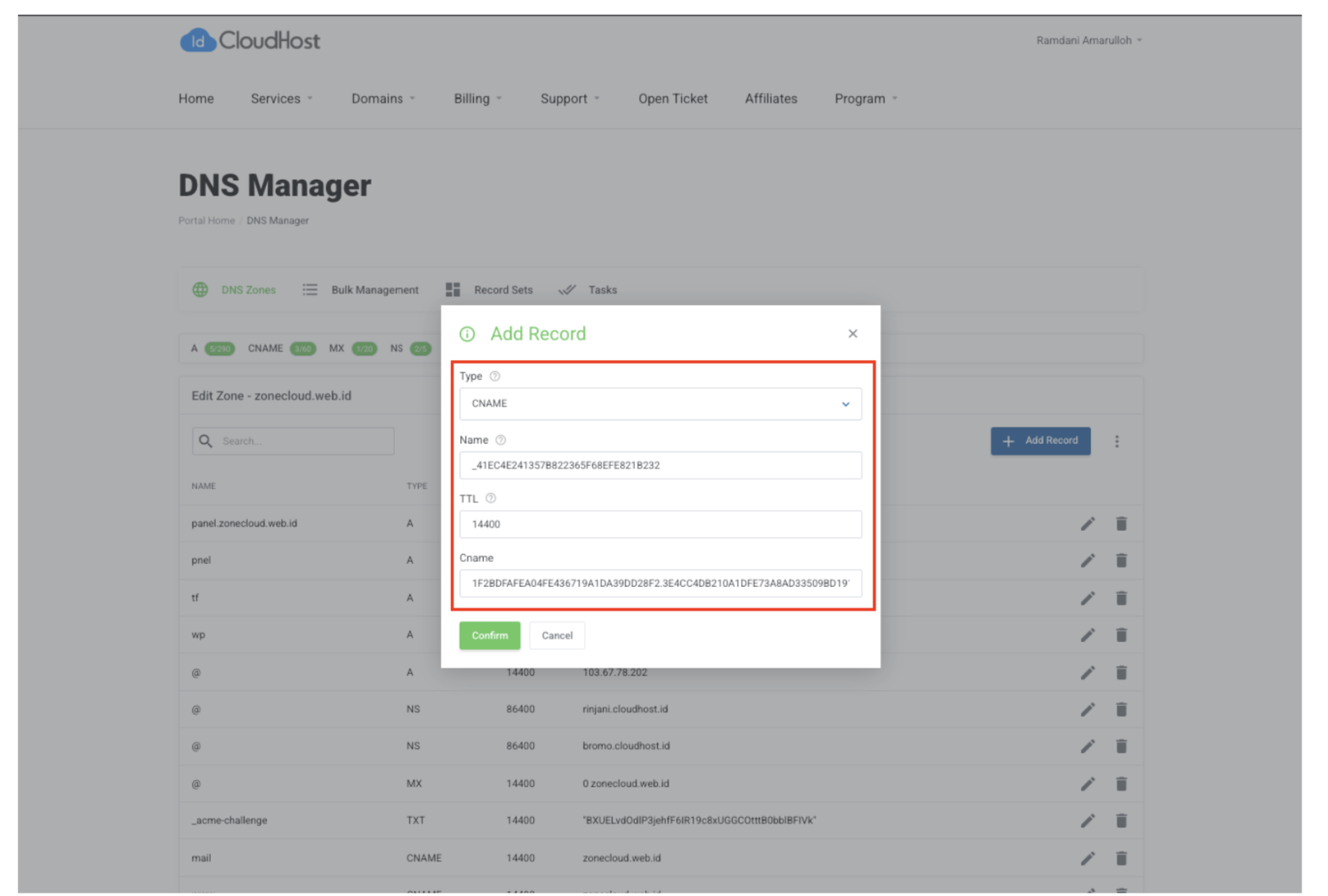
Task: Focus the TTL input field
Action: 660,524
